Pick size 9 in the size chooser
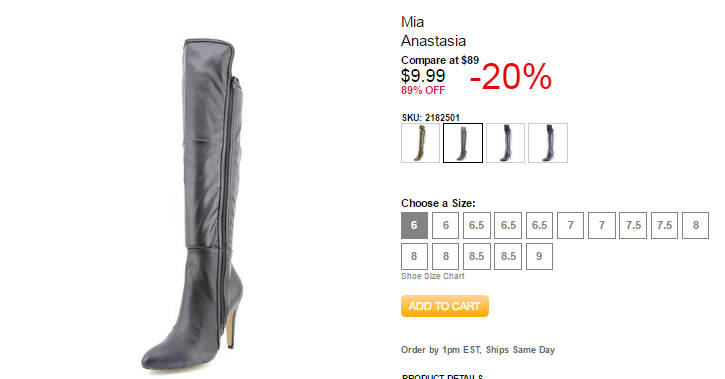Screen dimensions: 725x379 pos(539,257)
